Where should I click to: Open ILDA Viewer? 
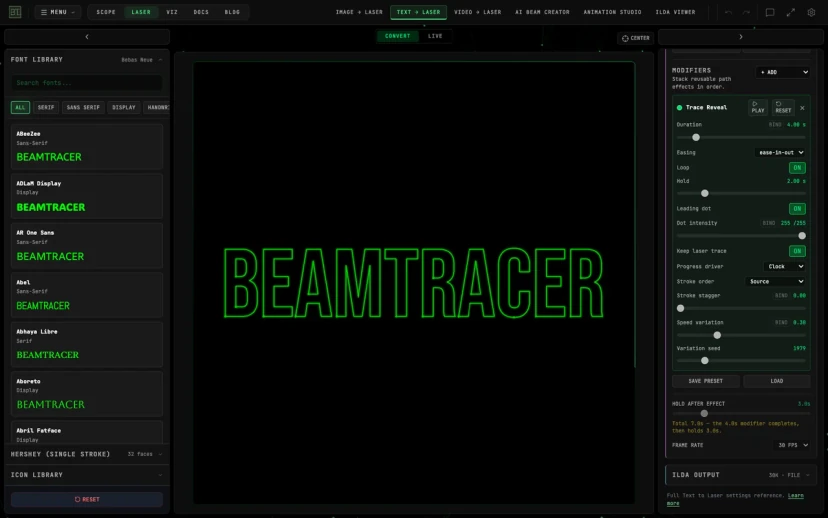click(x=675, y=12)
